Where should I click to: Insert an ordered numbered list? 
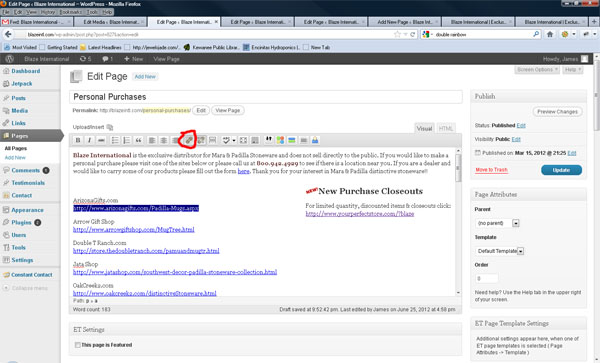pos(126,140)
